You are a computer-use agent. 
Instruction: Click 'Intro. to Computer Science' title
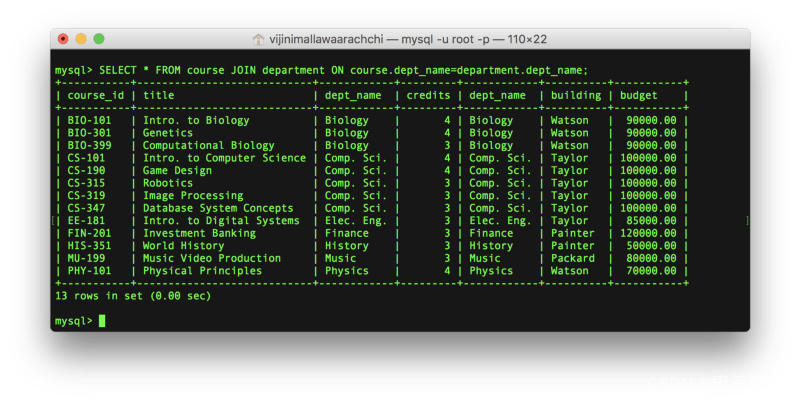pyautogui.click(x=224, y=158)
